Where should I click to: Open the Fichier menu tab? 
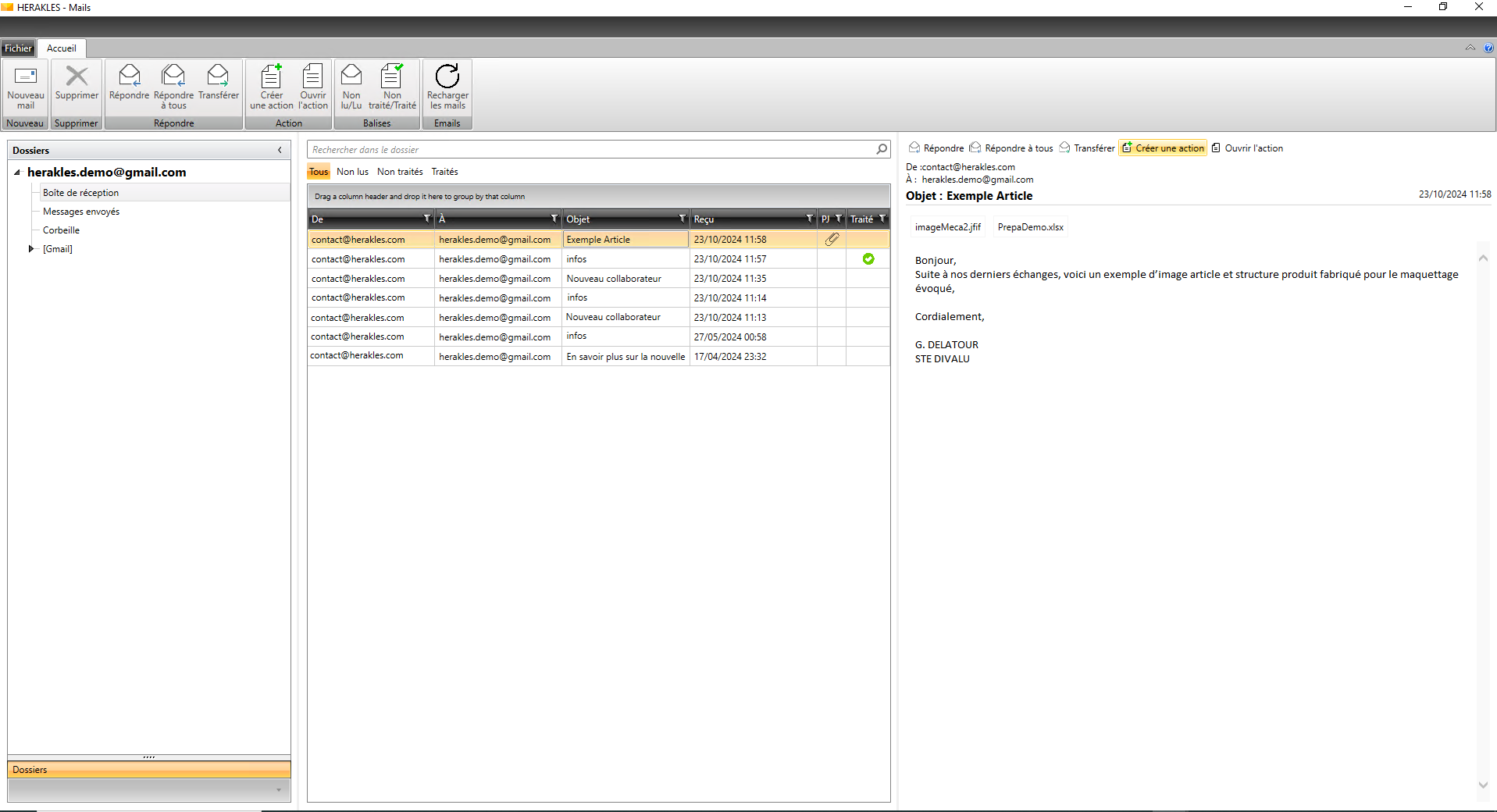(18, 48)
